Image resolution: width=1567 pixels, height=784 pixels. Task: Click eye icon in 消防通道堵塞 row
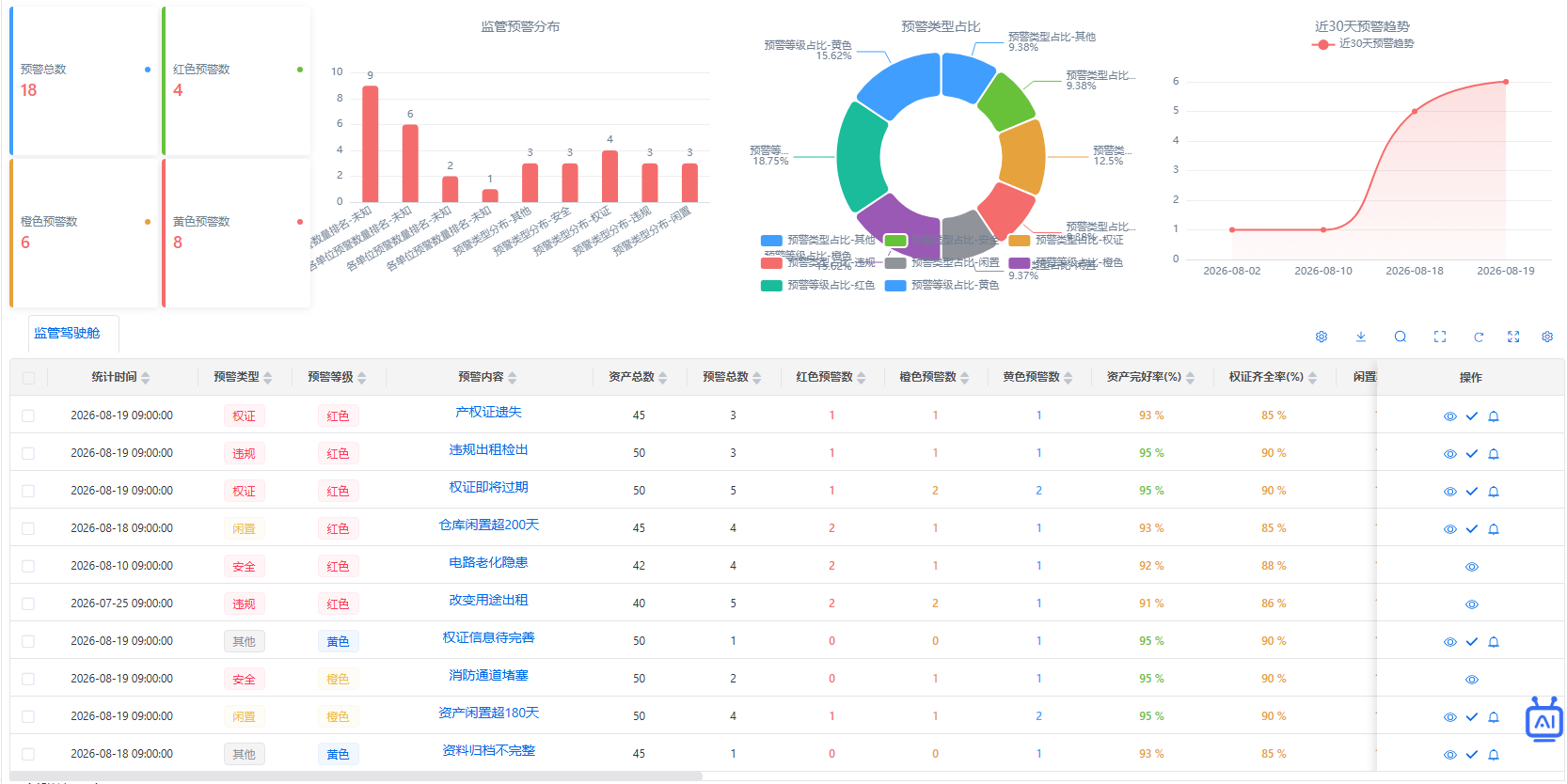tap(1472, 680)
